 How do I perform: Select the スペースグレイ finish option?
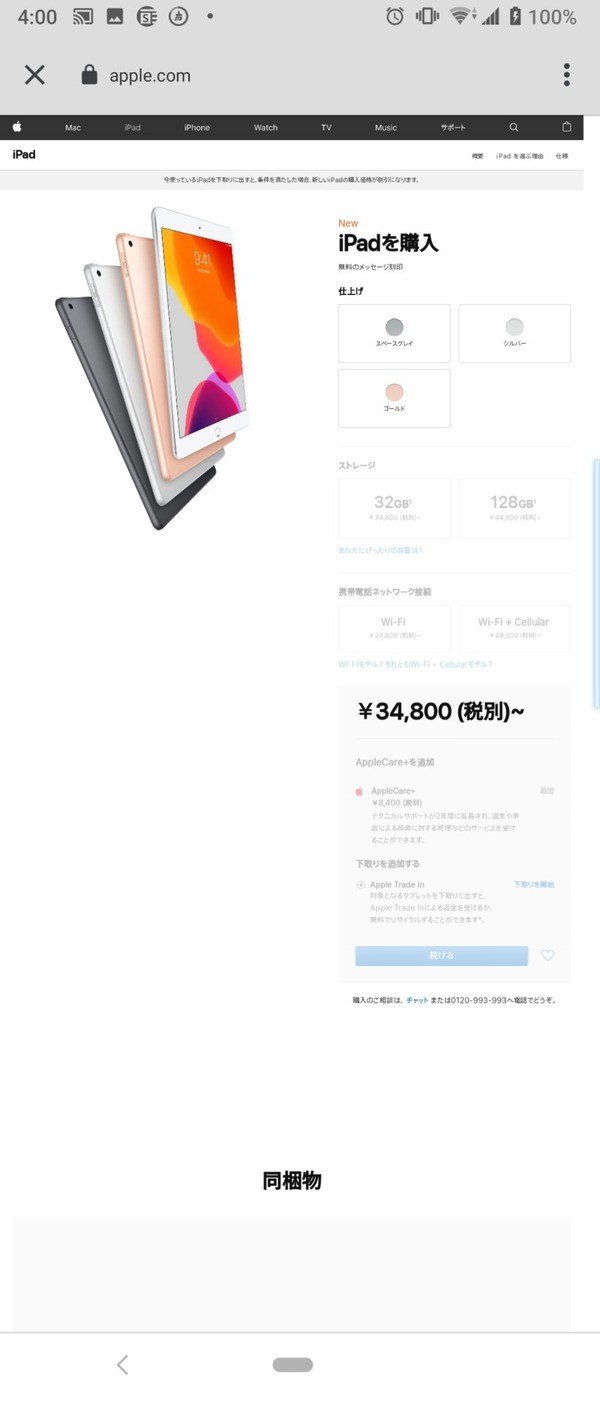[394, 333]
